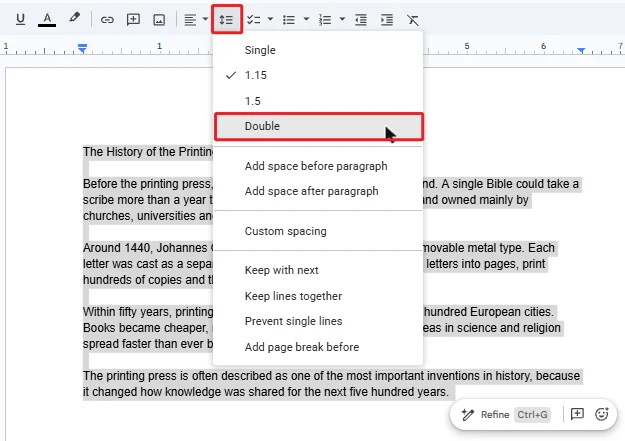Expand the checklist menu dropdown arrow
625x441 pixels.
(x=270, y=19)
